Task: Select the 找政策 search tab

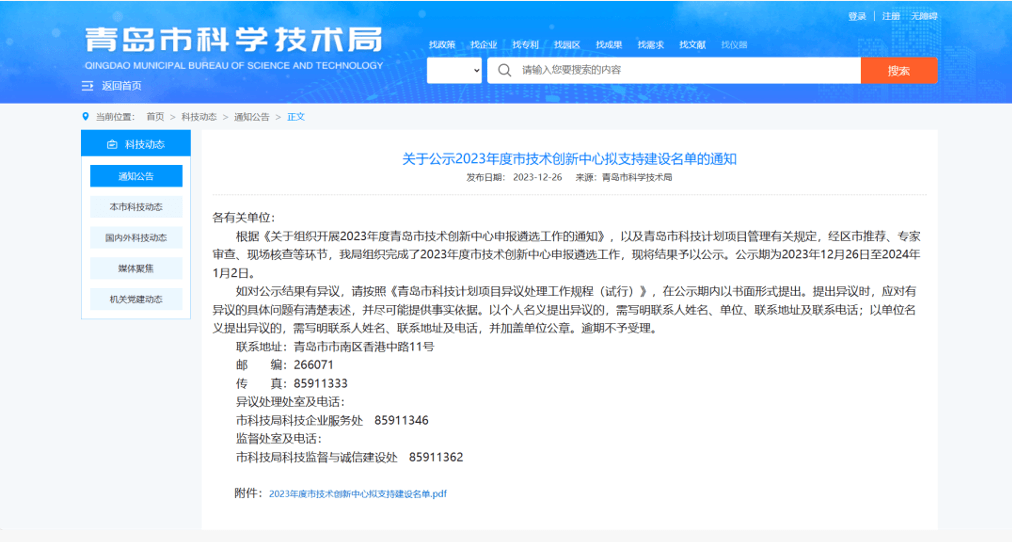Action: (x=442, y=45)
